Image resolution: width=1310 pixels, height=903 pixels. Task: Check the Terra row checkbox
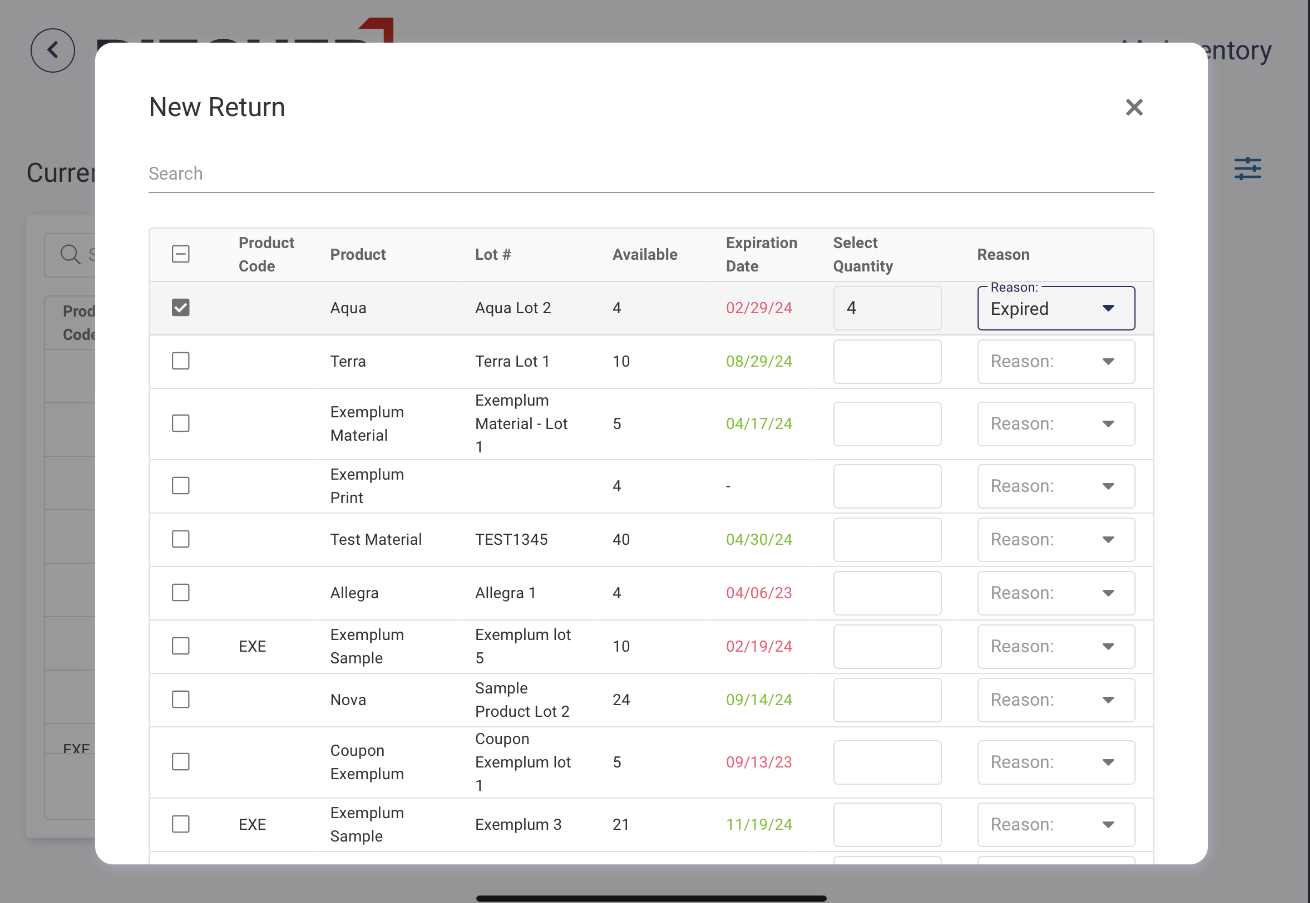click(x=181, y=361)
